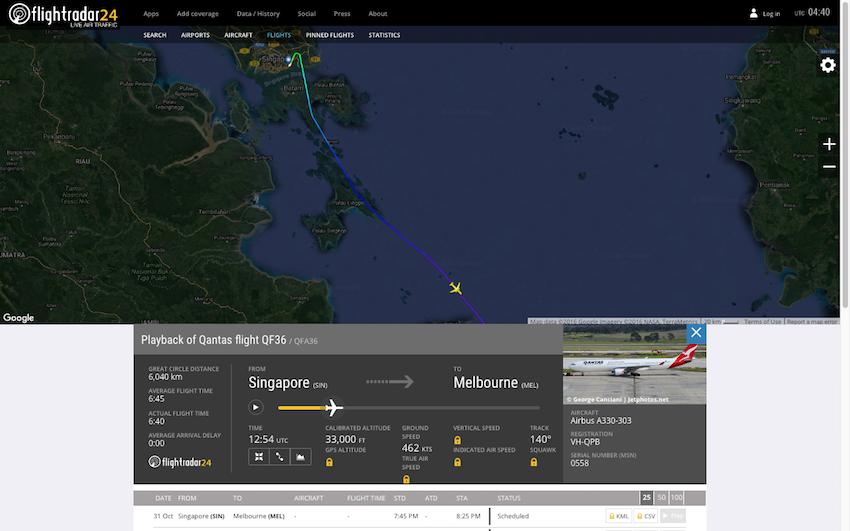Click the yellow aircraft icon on map
The image size is (850, 531).
[x=455, y=288]
